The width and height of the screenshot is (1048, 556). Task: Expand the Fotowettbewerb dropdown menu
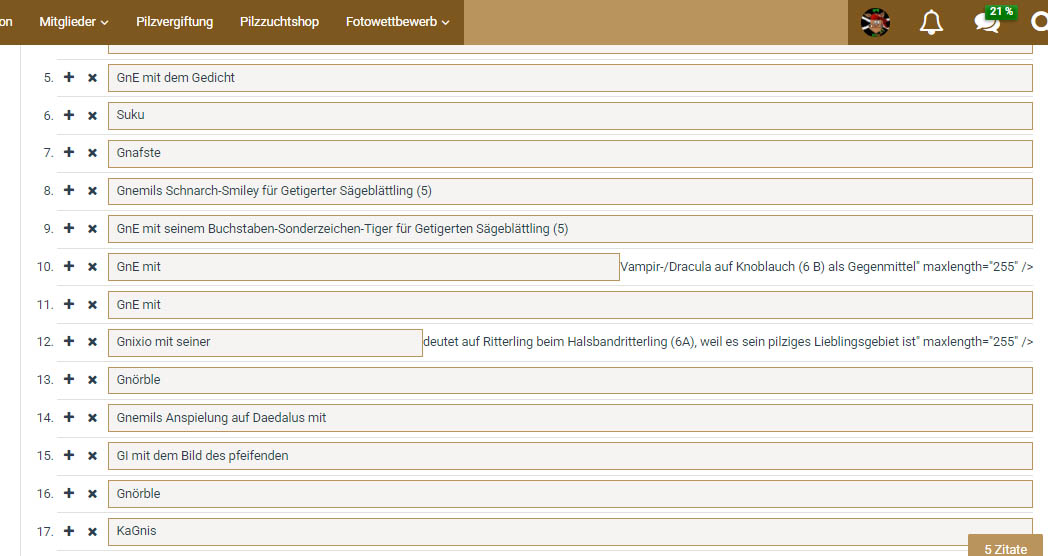click(x=397, y=22)
